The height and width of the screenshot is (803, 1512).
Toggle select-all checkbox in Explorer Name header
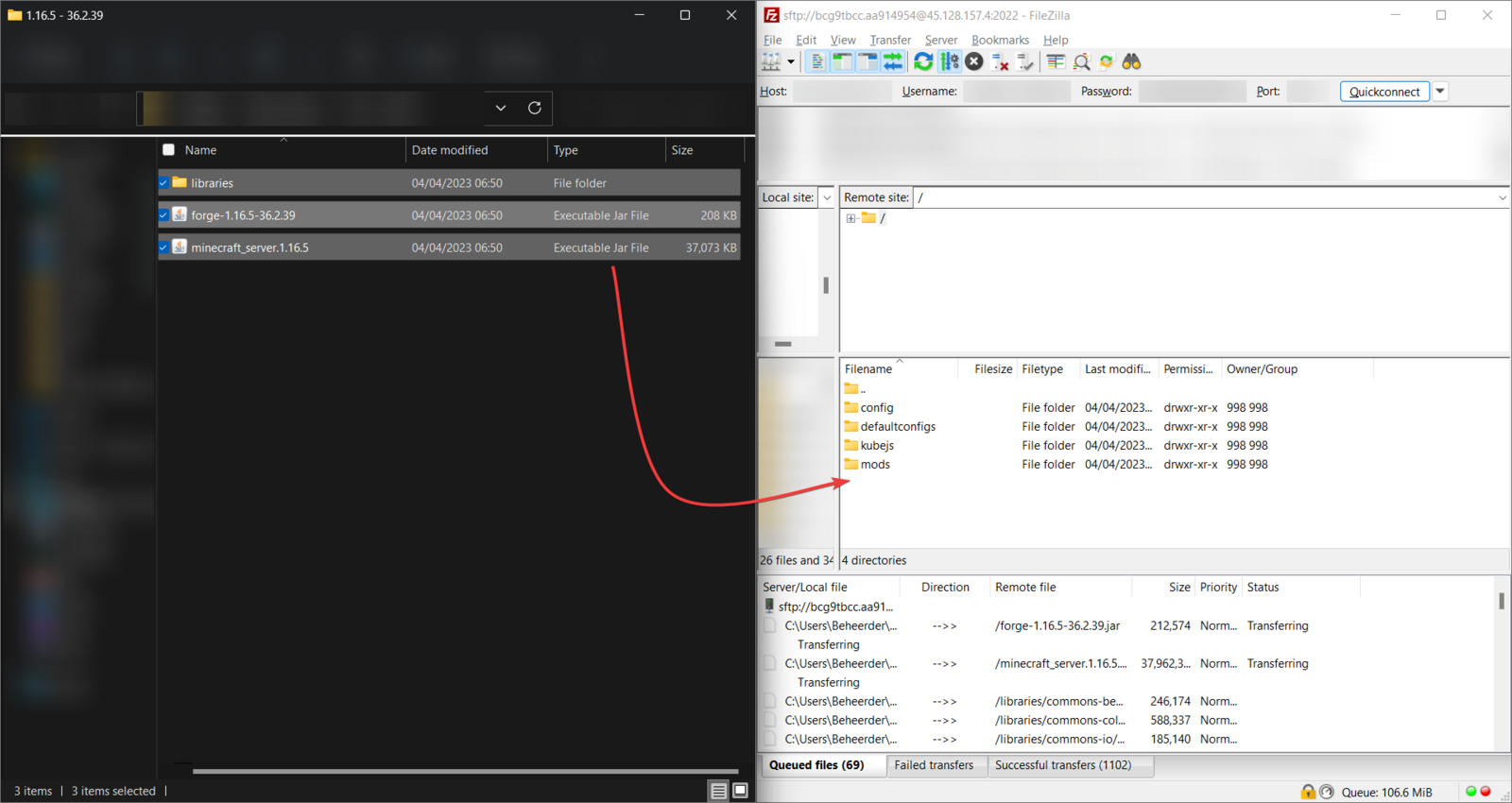168,150
